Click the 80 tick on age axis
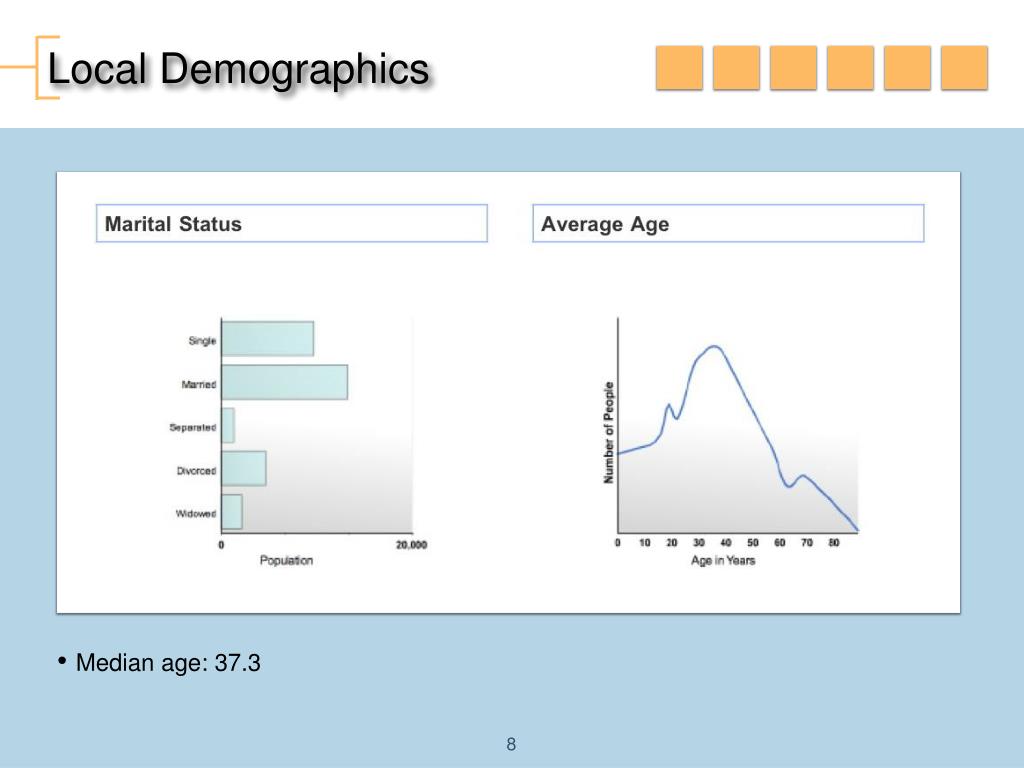The image size is (1024, 768). coord(834,543)
